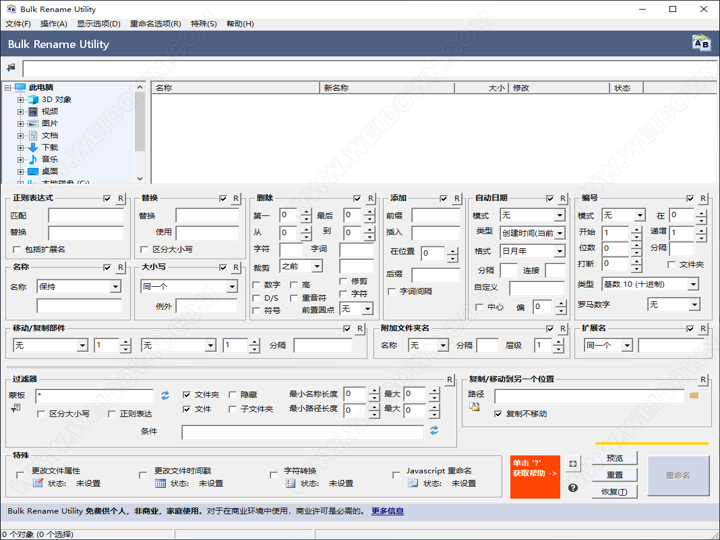Open the 重命名选项(R) menu

pos(155,23)
